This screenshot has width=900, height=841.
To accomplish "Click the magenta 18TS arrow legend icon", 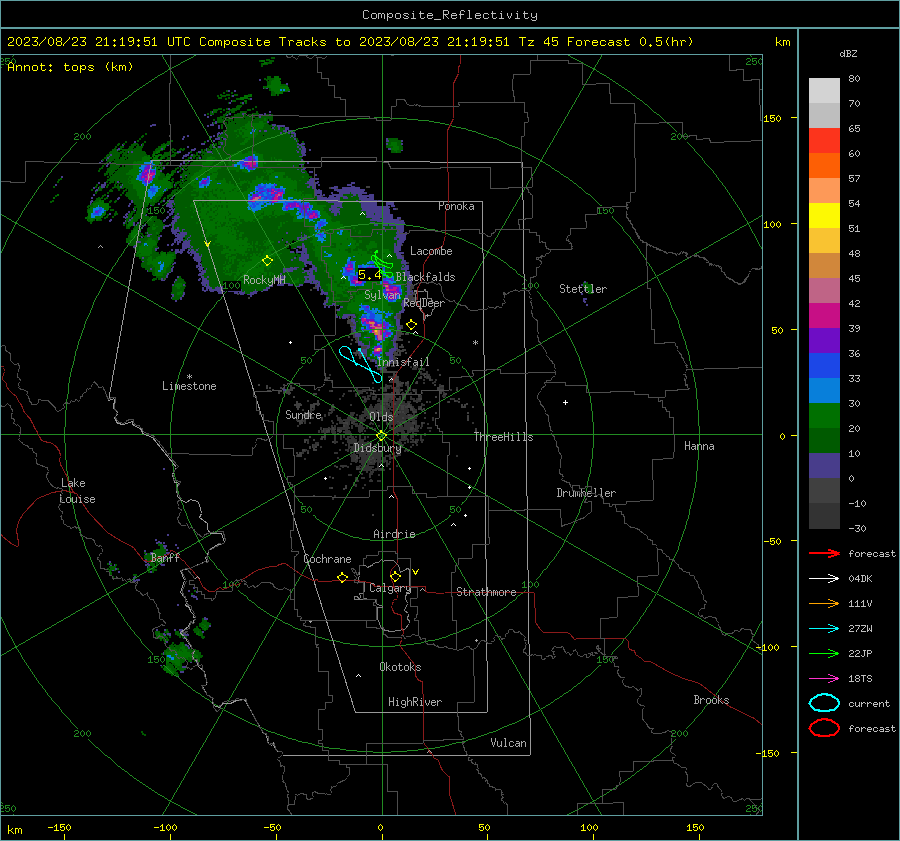I will tap(824, 679).
